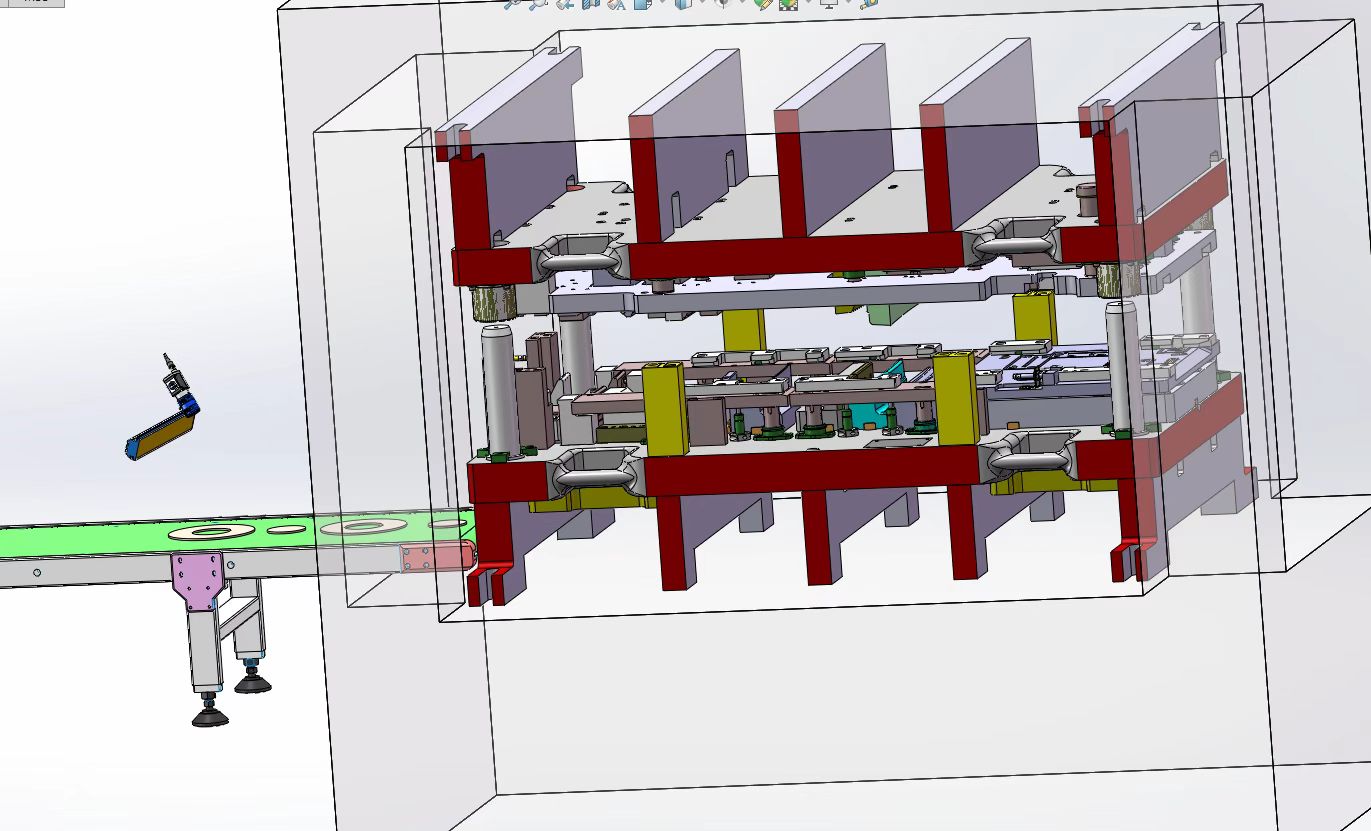Click the Zoom to Fit icon
This screenshot has width=1371, height=831.
[x=513, y=4]
